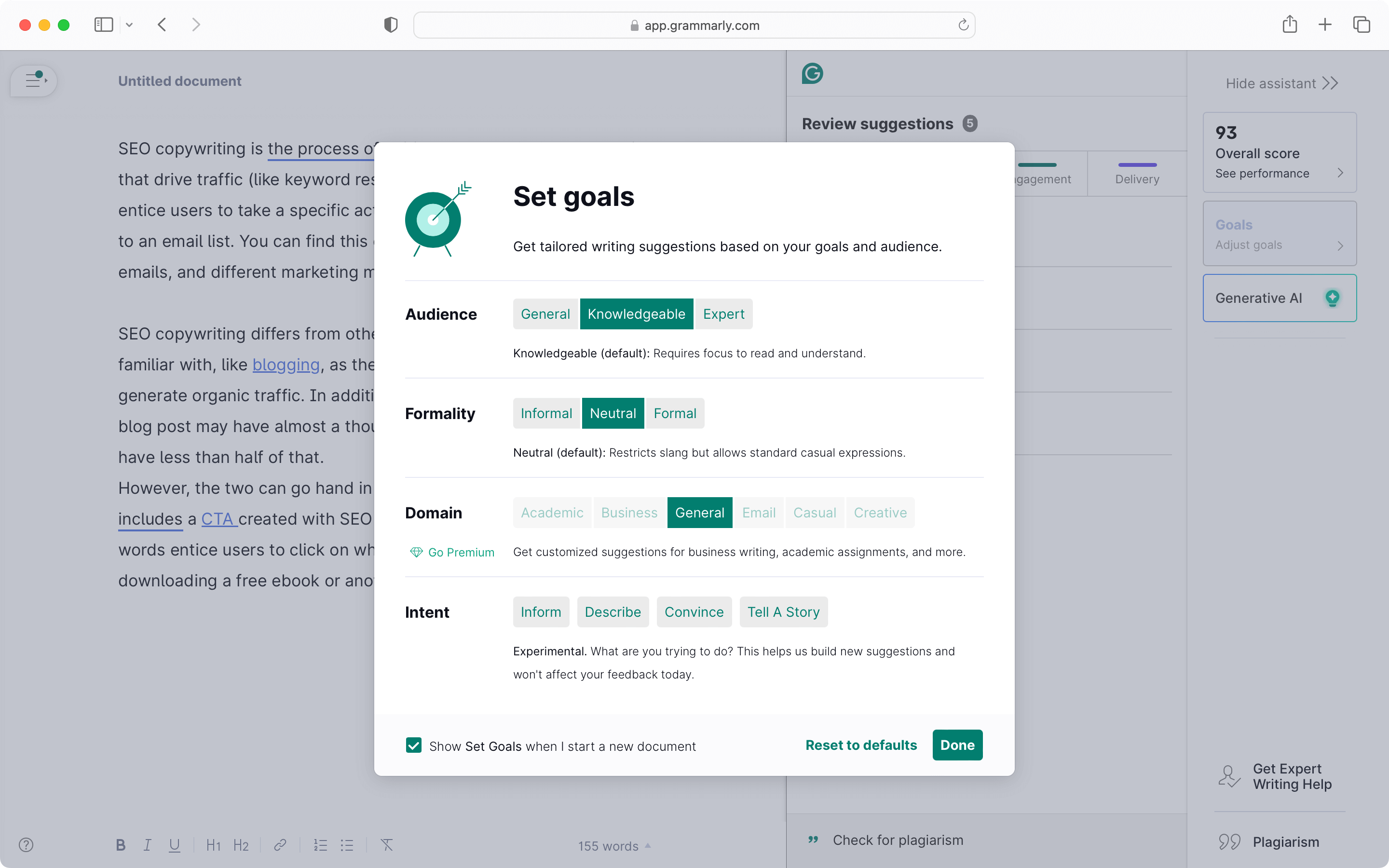The image size is (1389, 868).
Task: Click the insert link icon
Action: (280, 845)
